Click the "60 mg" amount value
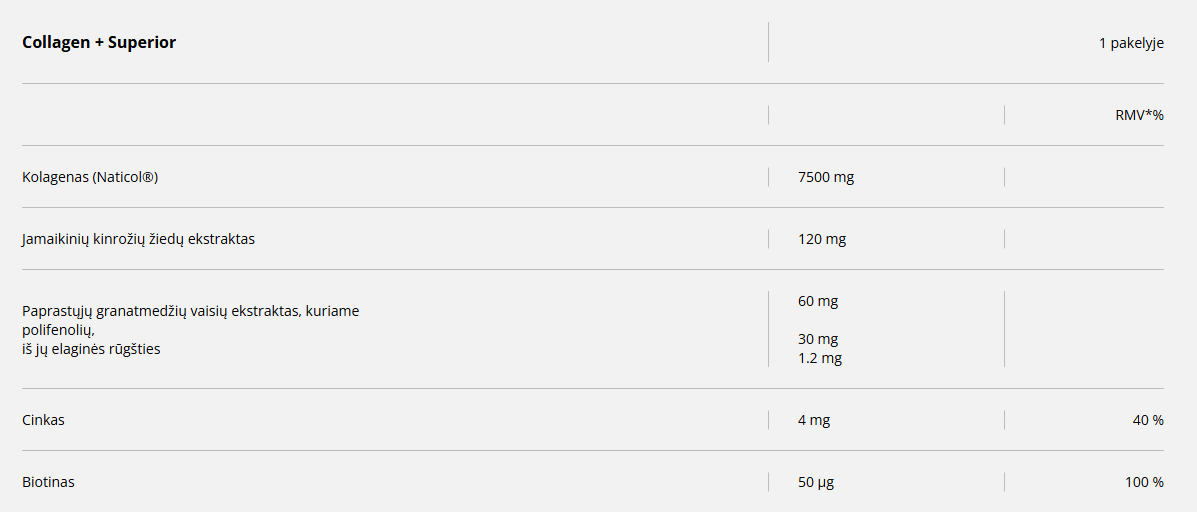 pos(818,301)
